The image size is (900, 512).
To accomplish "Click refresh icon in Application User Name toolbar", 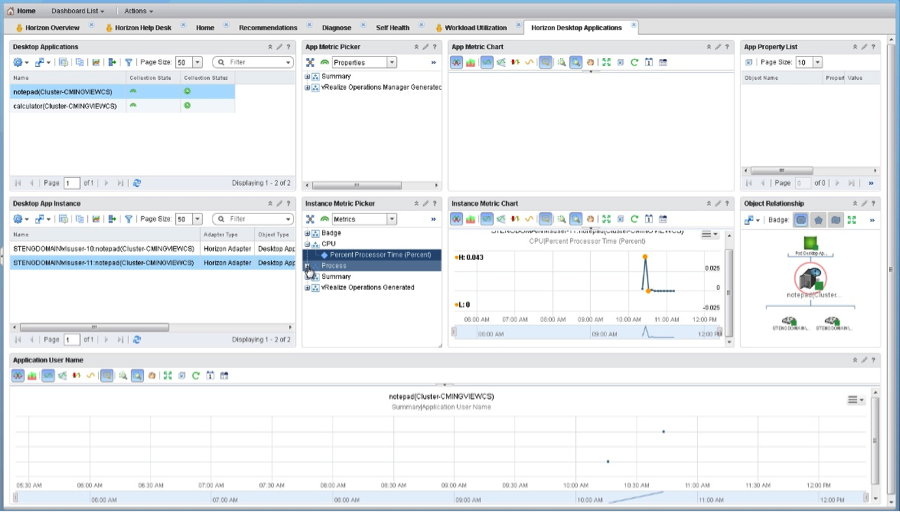I will coord(196,375).
